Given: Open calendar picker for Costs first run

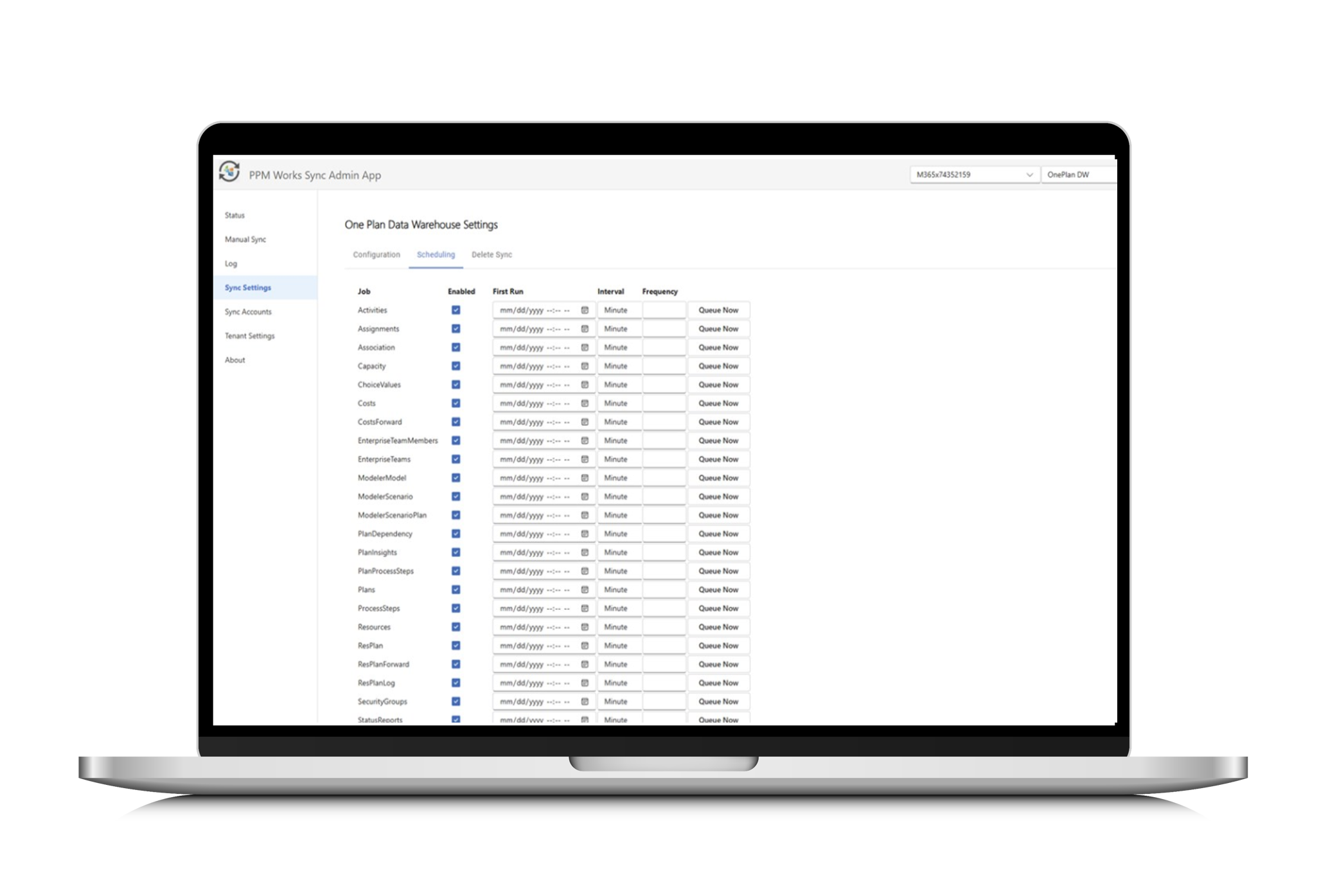Looking at the screenshot, I should [x=585, y=403].
